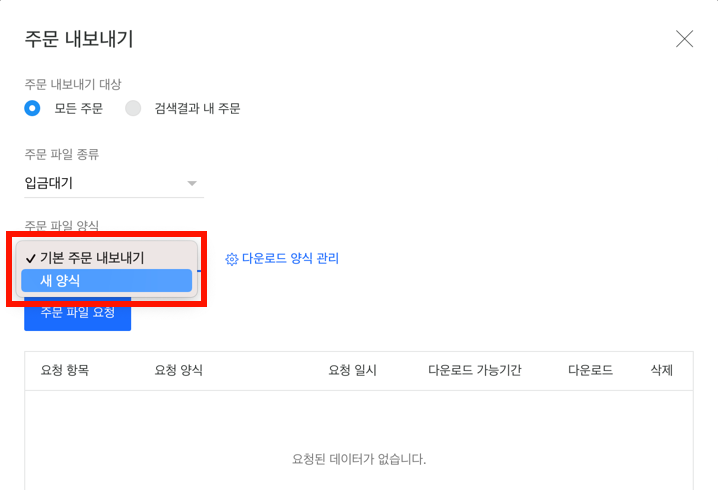Click the gear icon beside 다운로드 양식 관리
The width and height of the screenshot is (718, 490).
point(232,259)
